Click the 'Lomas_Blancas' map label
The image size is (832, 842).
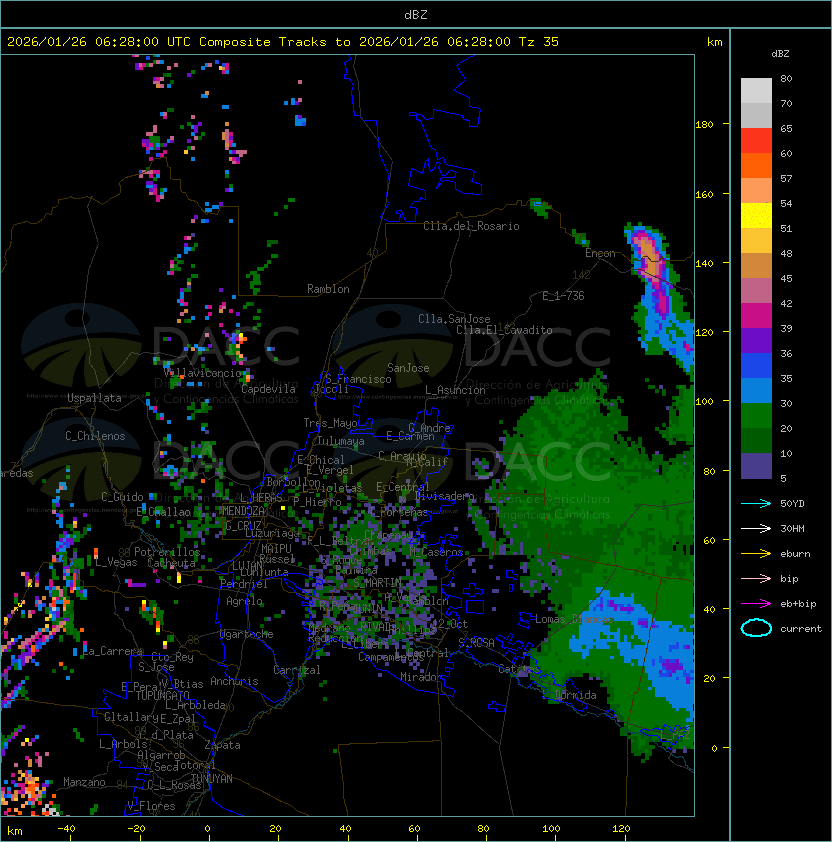[574, 619]
